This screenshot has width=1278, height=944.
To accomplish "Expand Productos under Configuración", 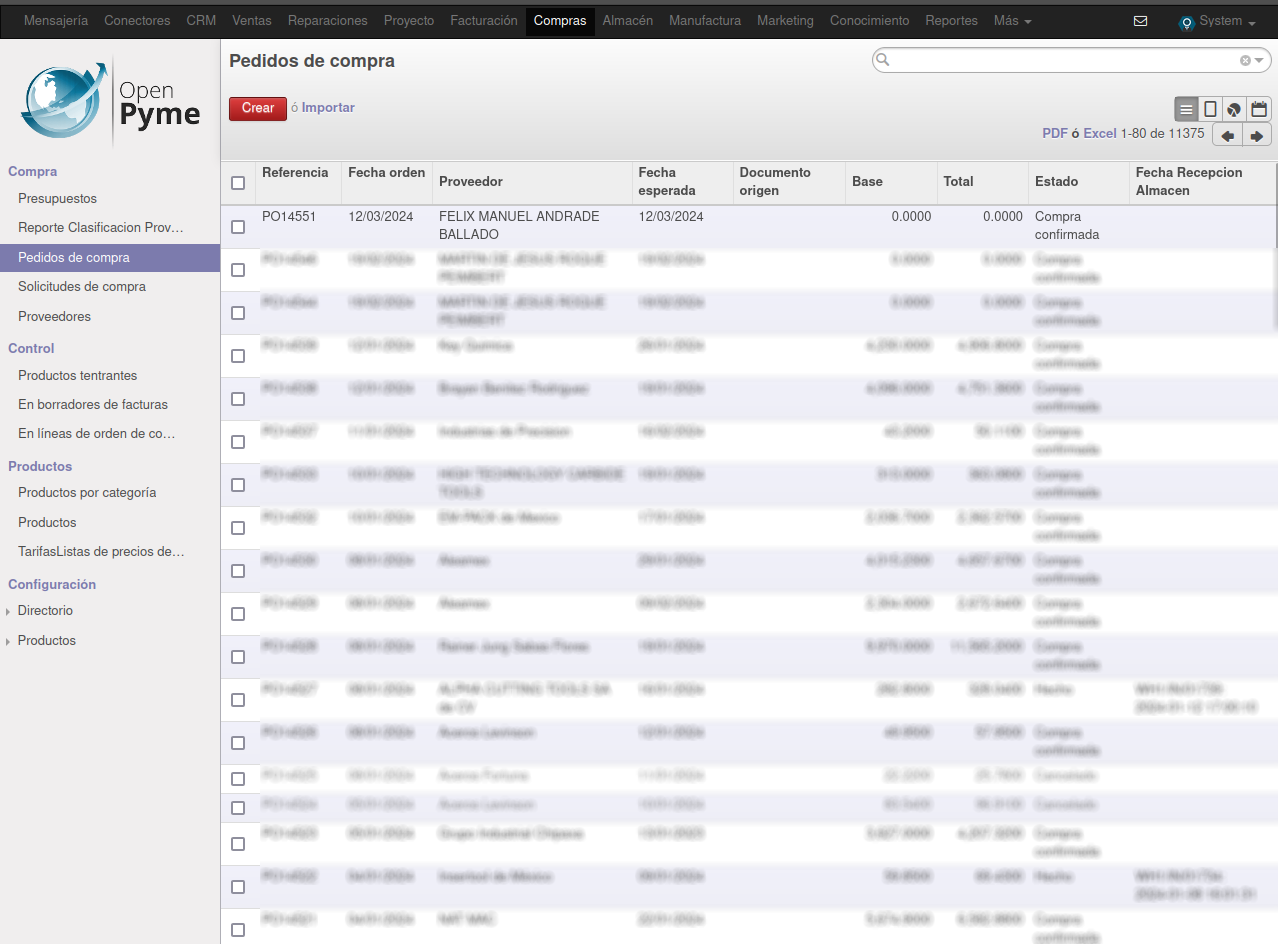I will 46,641.
